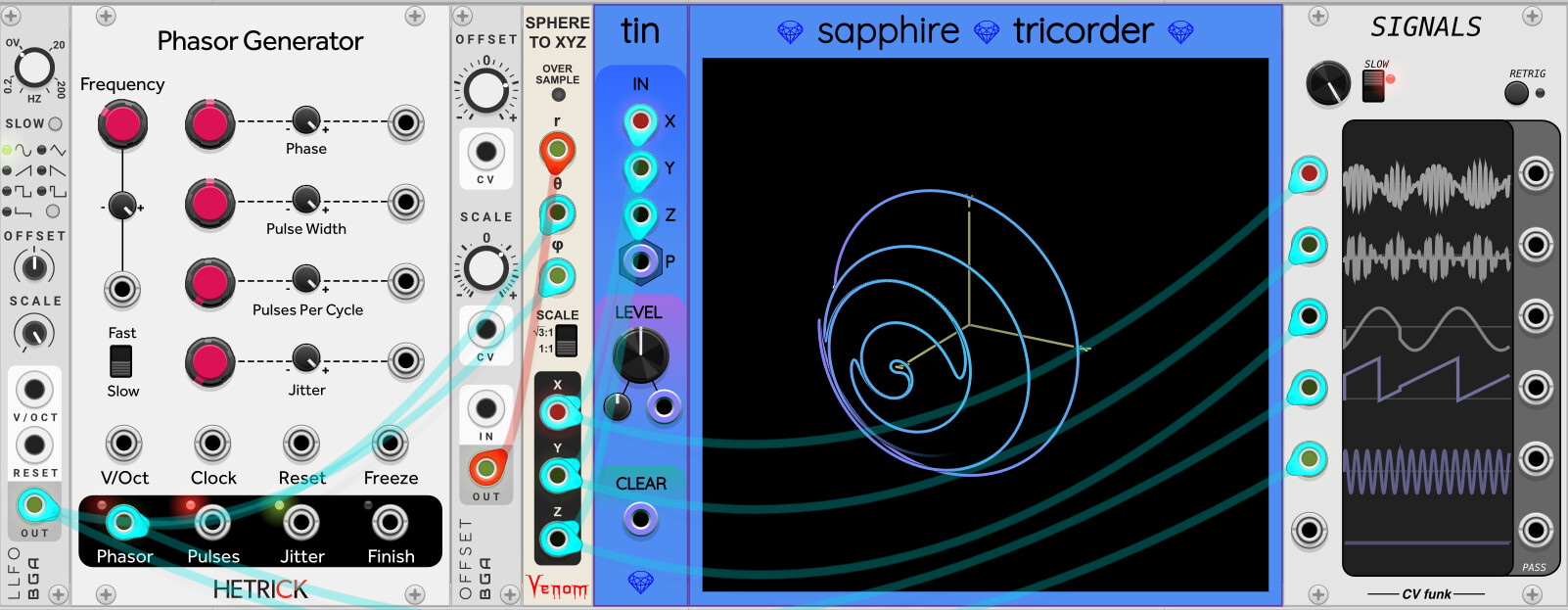Click the pink Pulses Per Cycle knob
Screen dimensions: 1568x610
pos(209,282)
